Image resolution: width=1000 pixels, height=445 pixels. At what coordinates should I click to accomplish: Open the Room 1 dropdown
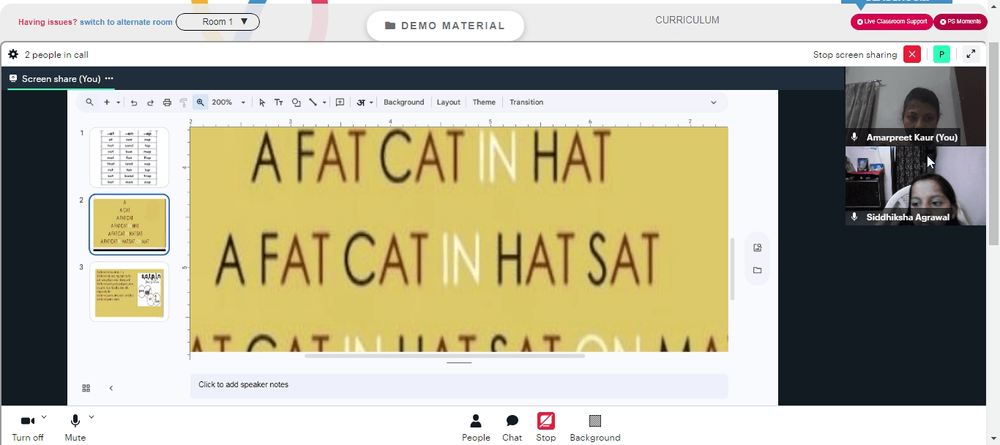217,22
